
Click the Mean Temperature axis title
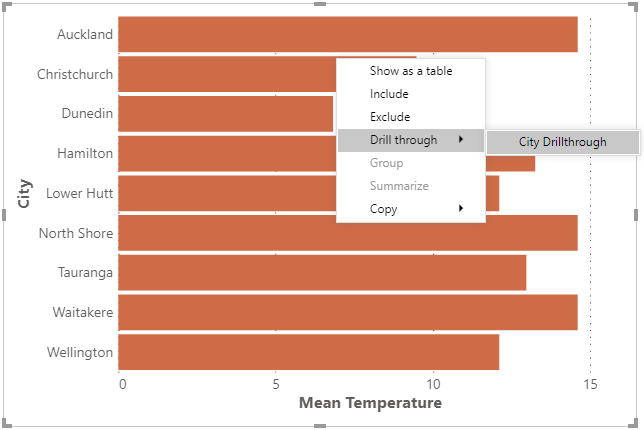pos(370,403)
